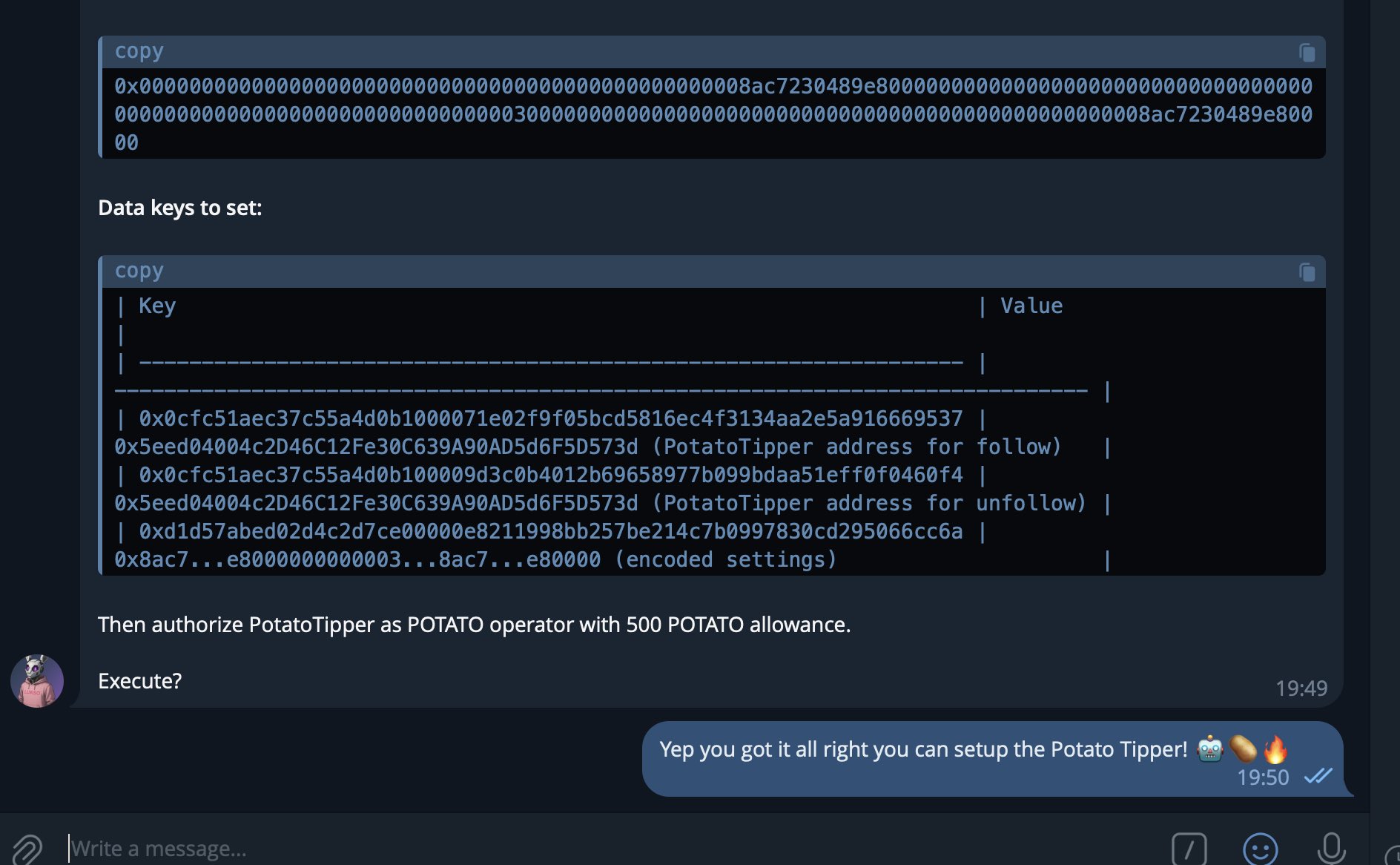Click the "copy" label above the hex string
The height and width of the screenshot is (865, 1400).
pos(139,51)
